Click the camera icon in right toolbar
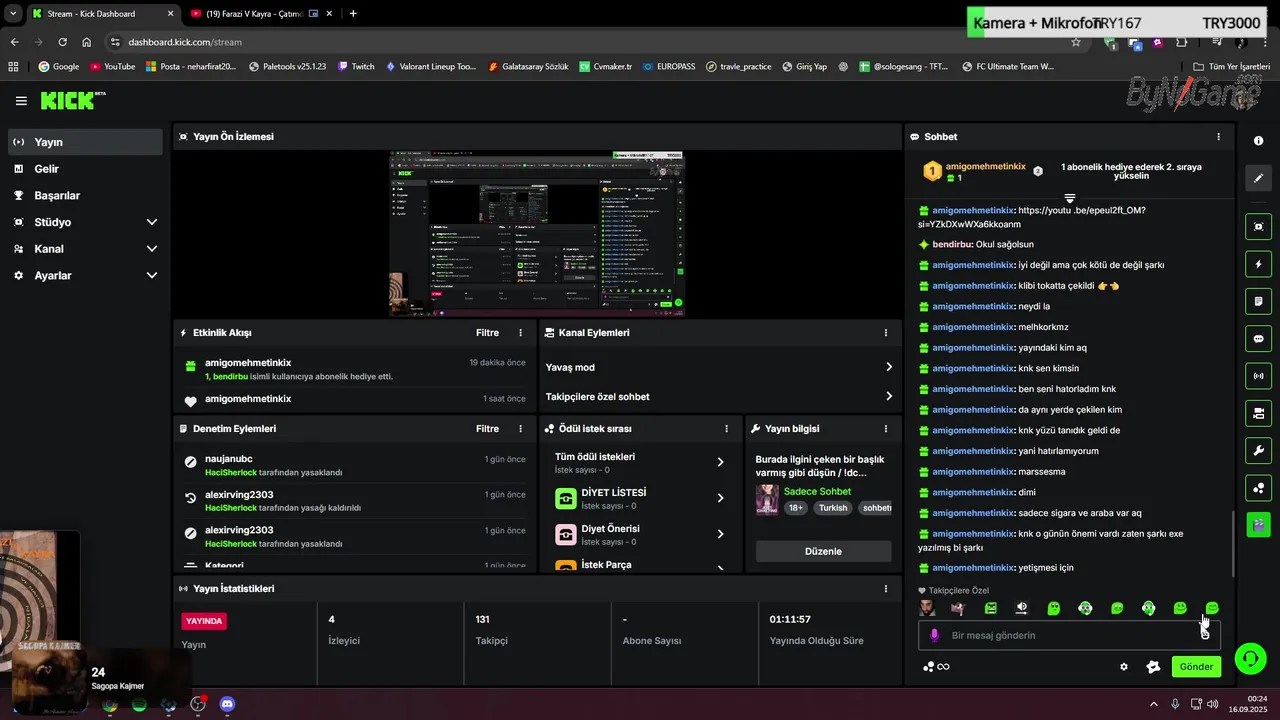The height and width of the screenshot is (720, 1280). point(1259,413)
